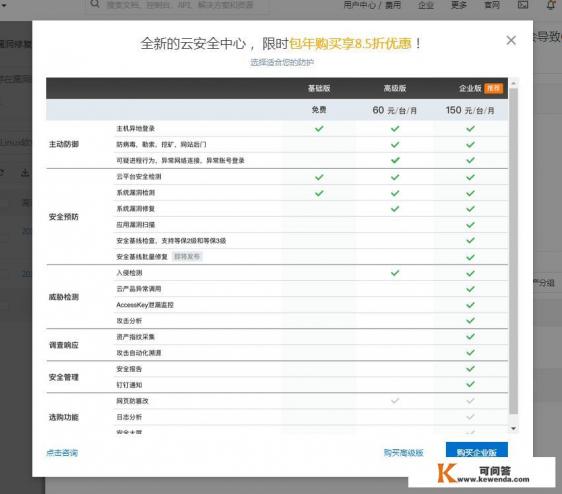The height and width of the screenshot is (494, 562).
Task: Click the 主动防御 category label
Action: pyautogui.click(x=64, y=144)
